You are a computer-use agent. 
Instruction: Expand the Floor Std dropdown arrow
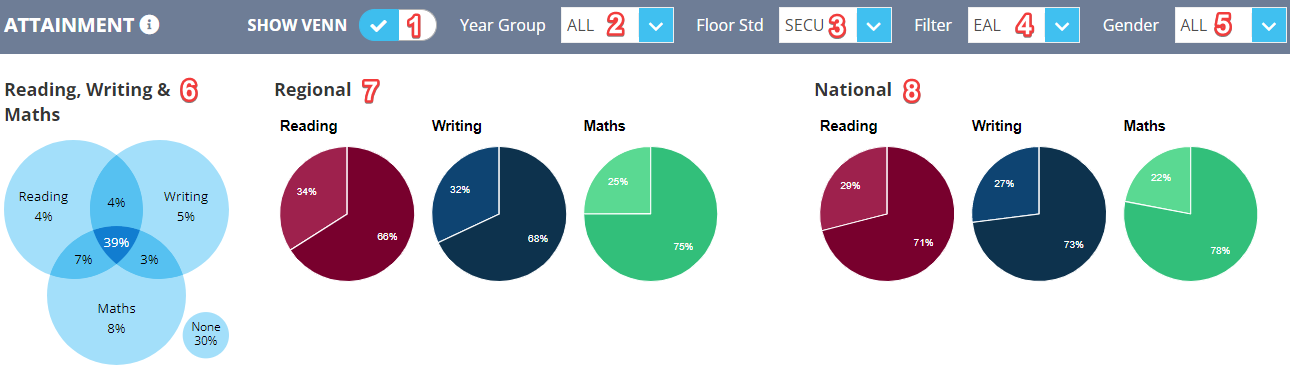click(x=873, y=26)
